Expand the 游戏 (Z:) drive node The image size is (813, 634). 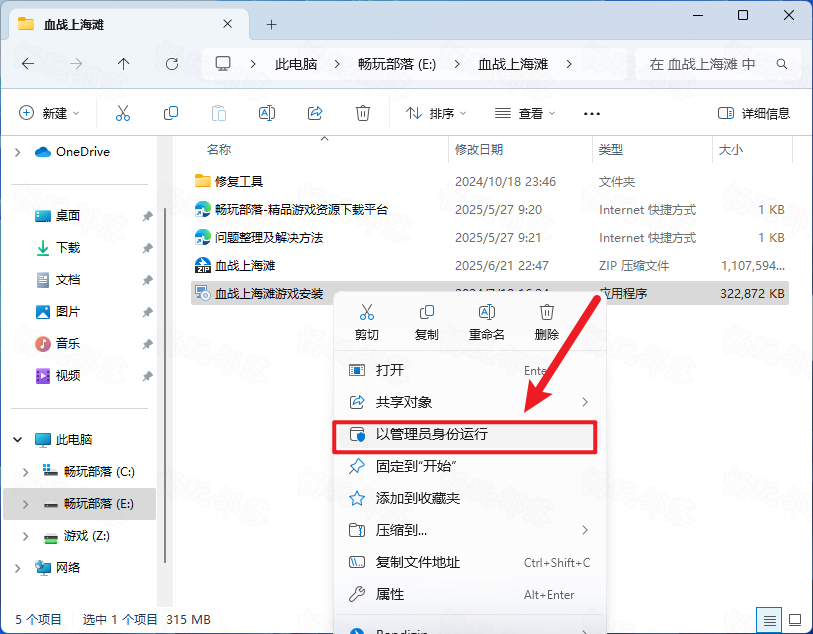[25, 536]
